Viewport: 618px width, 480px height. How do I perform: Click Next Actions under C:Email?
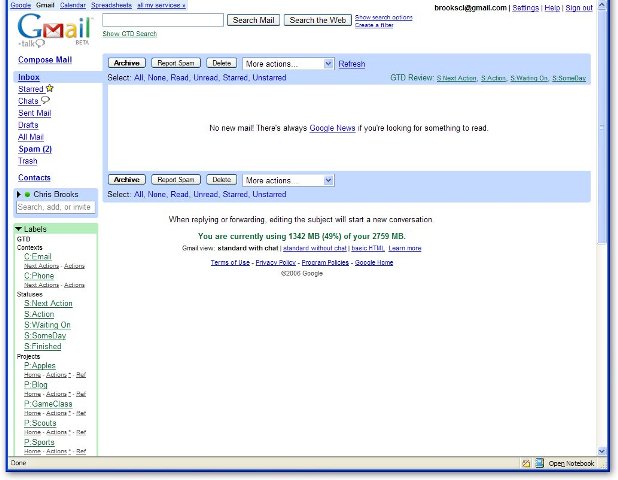tap(41, 266)
